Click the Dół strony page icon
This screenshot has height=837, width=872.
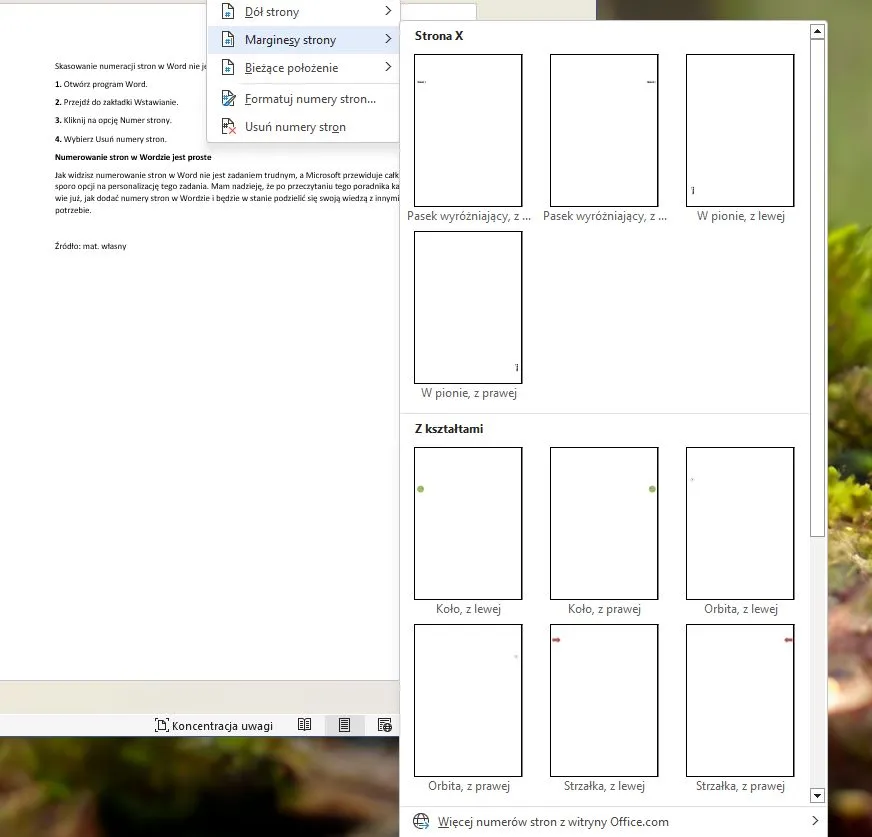click(x=227, y=12)
